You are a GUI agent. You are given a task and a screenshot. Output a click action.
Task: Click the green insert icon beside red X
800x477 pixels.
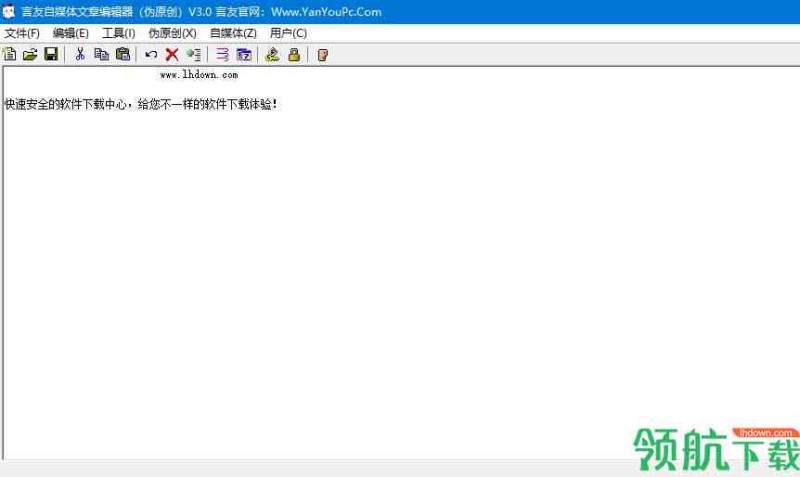coord(193,55)
